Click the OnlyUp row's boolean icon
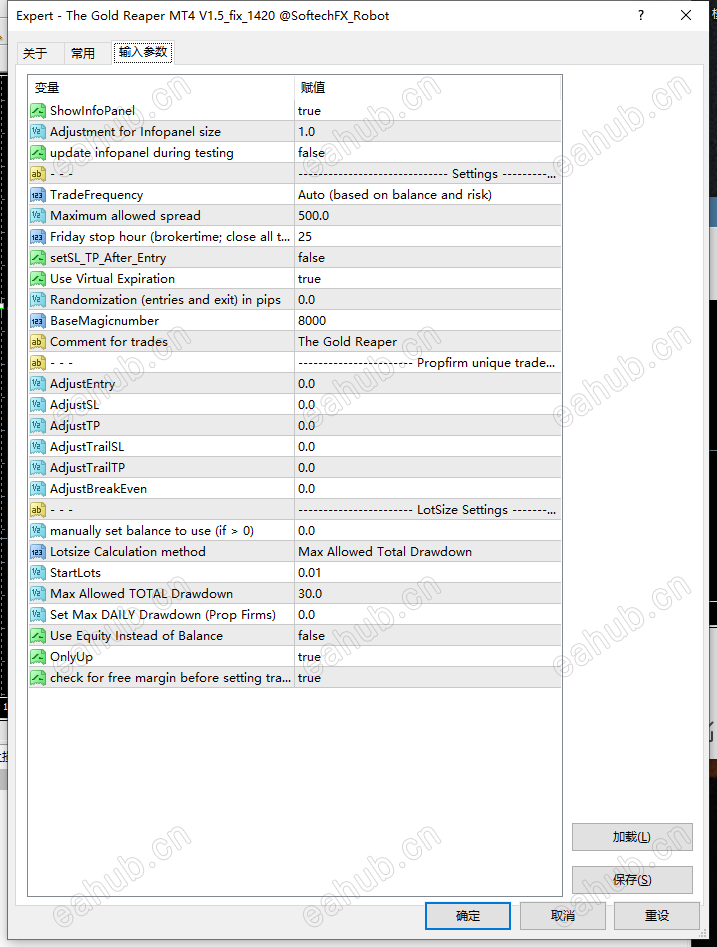 pyautogui.click(x=38, y=656)
